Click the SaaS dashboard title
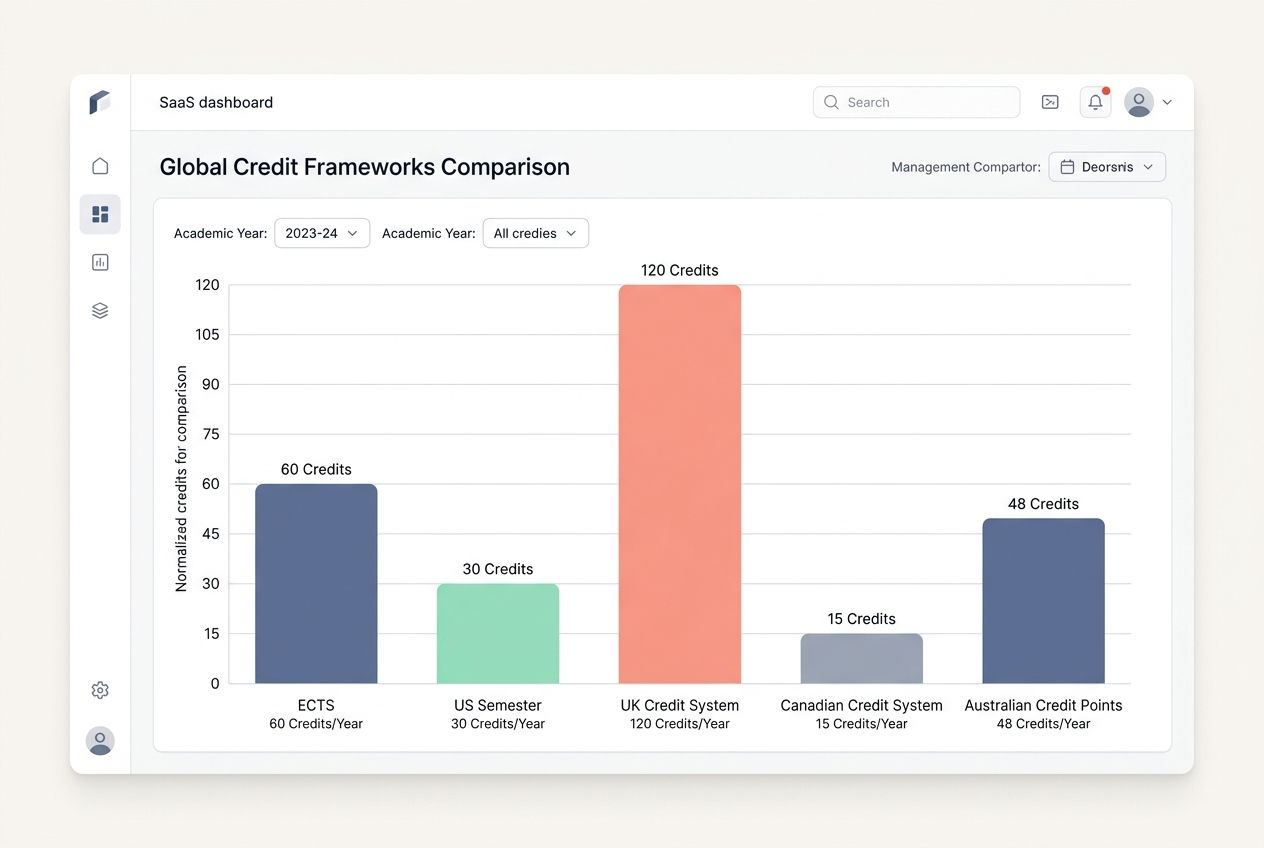 coord(215,102)
